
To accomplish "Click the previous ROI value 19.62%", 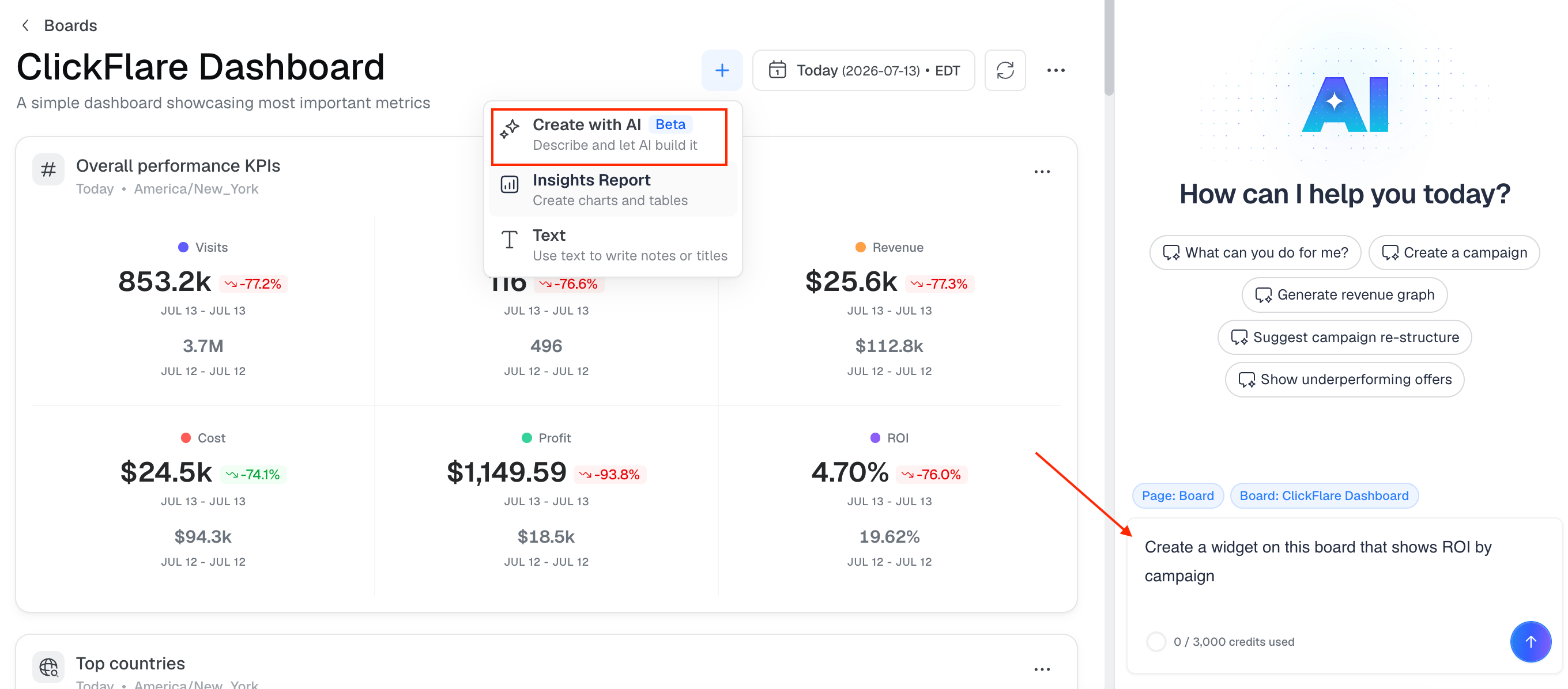I will click(889, 537).
